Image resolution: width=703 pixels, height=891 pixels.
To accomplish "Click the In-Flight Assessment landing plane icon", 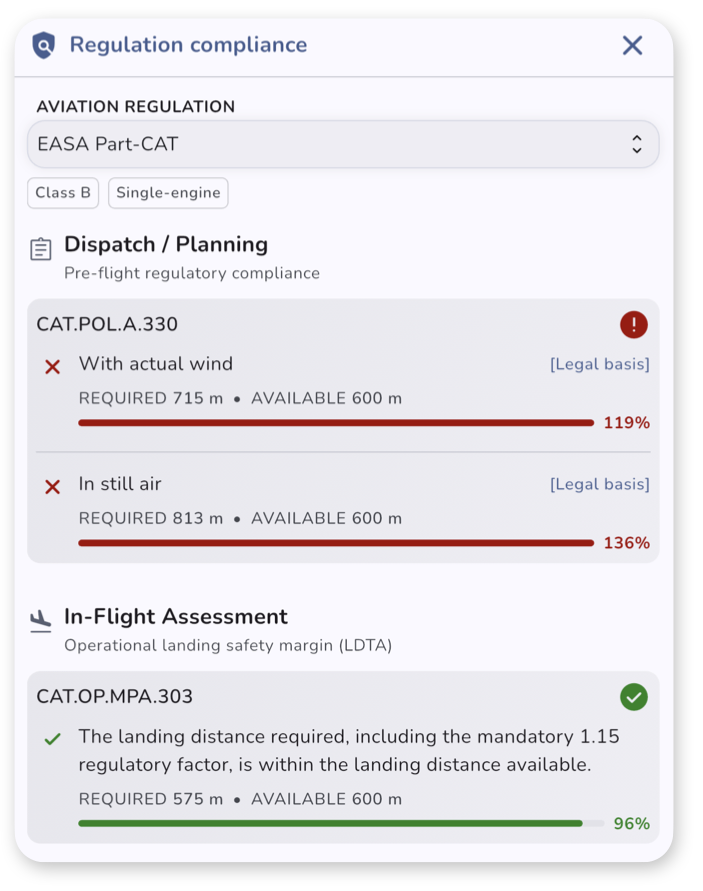I will 40,621.
